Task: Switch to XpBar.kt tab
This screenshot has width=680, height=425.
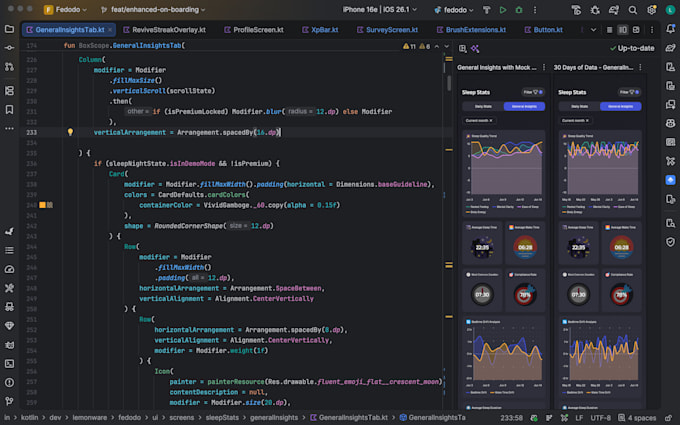Action: pos(320,29)
